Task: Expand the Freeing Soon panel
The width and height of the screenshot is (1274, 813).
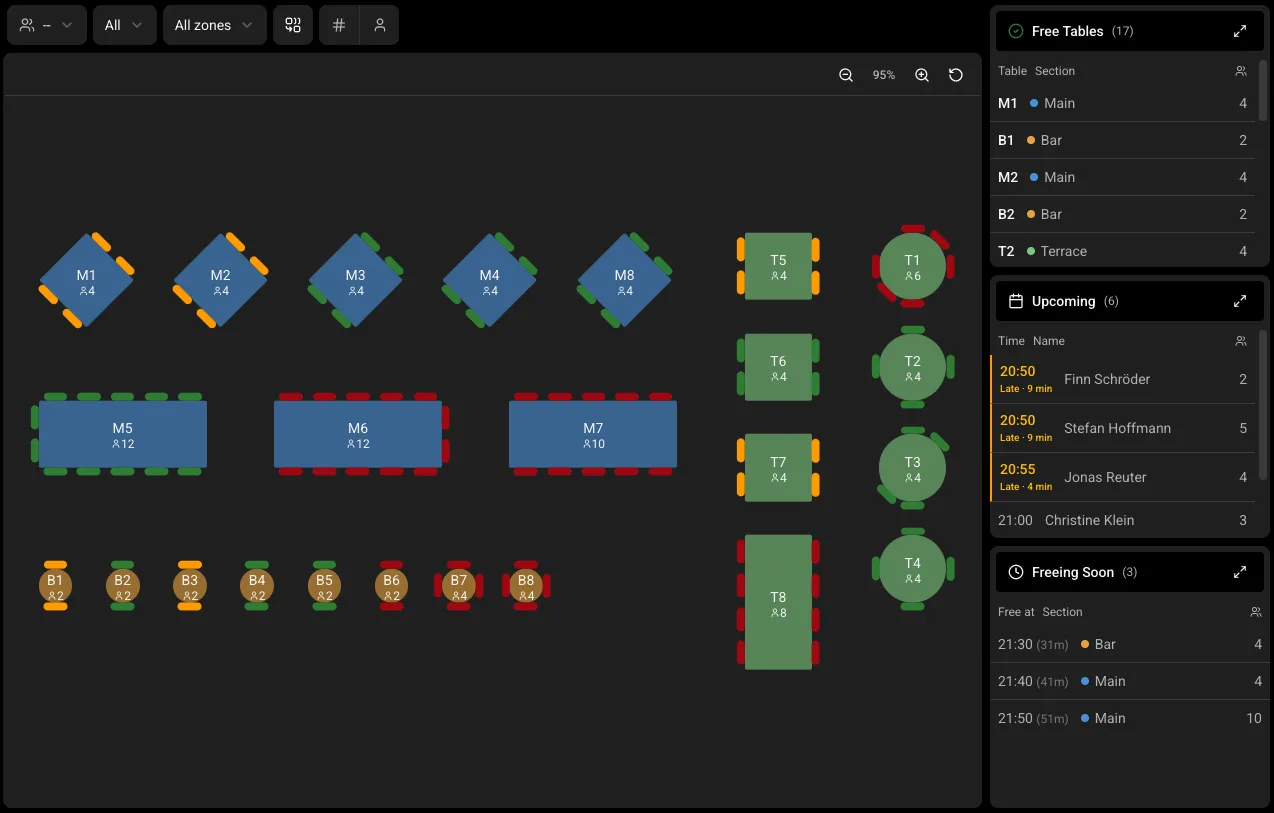Action: 1240,572
